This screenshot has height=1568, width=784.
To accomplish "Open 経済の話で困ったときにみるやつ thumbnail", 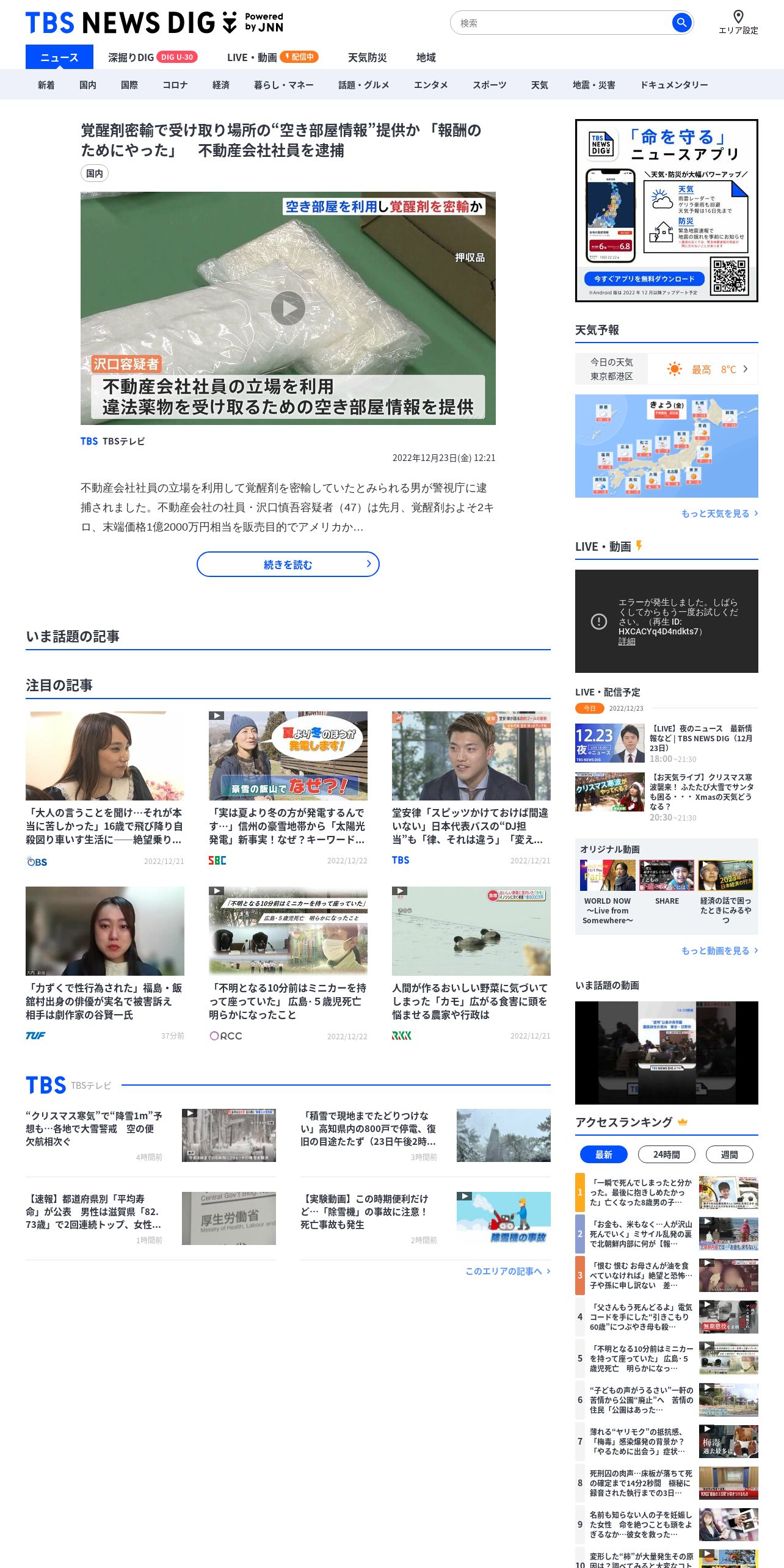I will 725,876.
